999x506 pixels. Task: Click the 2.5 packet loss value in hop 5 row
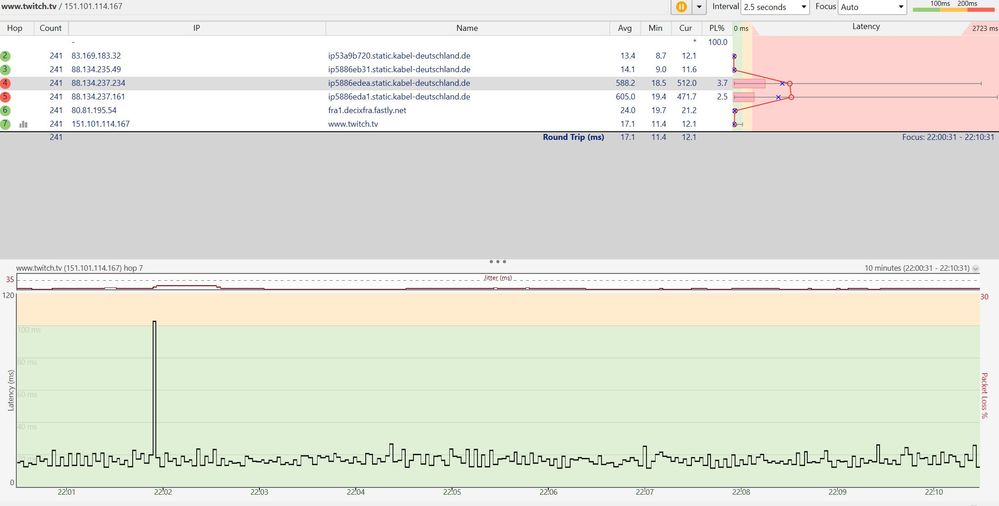721,97
